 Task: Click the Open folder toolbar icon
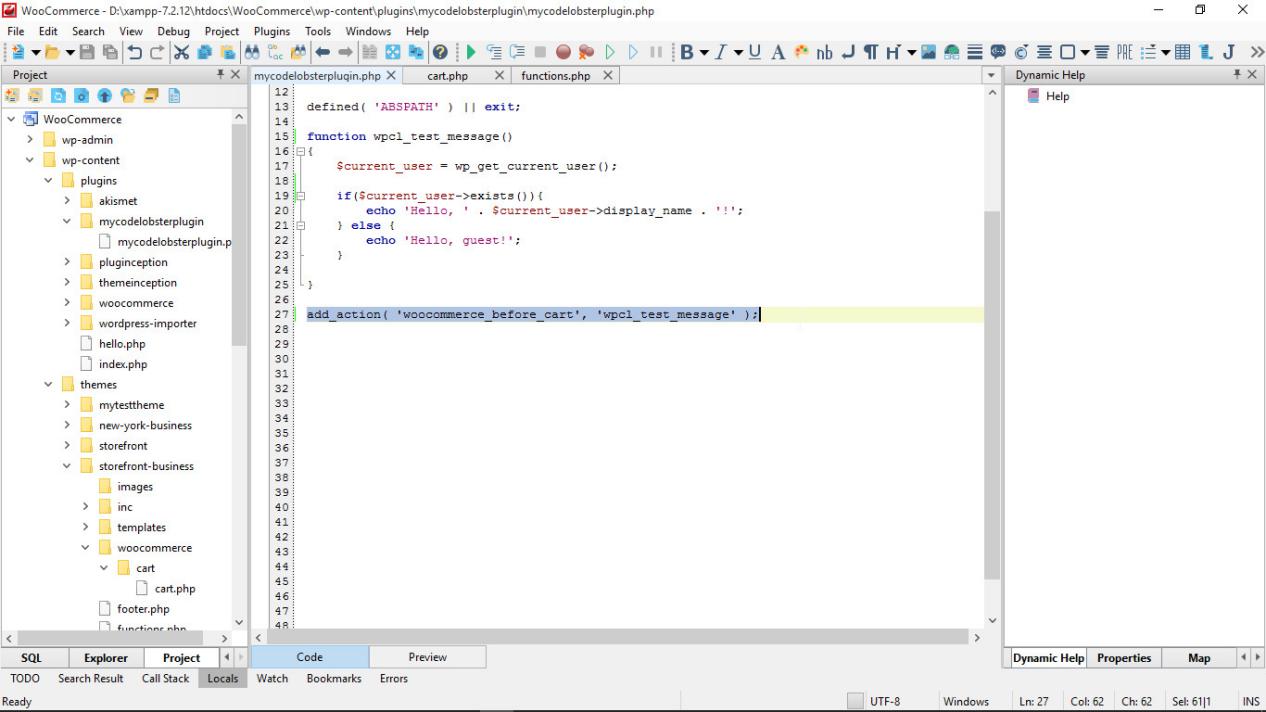(52, 52)
